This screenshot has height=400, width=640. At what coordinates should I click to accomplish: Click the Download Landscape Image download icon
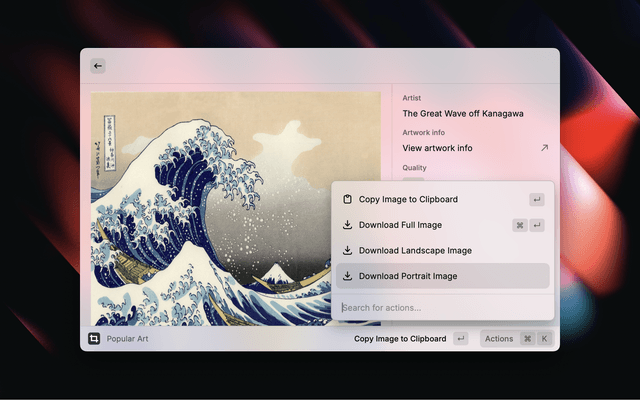(347, 251)
